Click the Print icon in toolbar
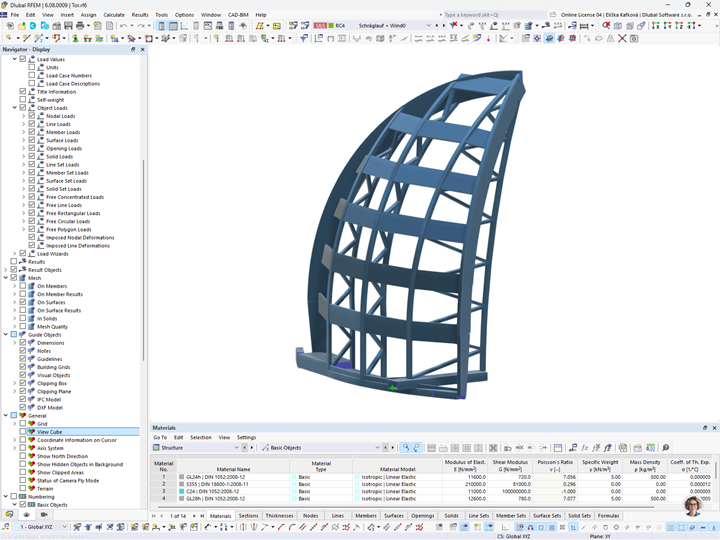 (80, 26)
